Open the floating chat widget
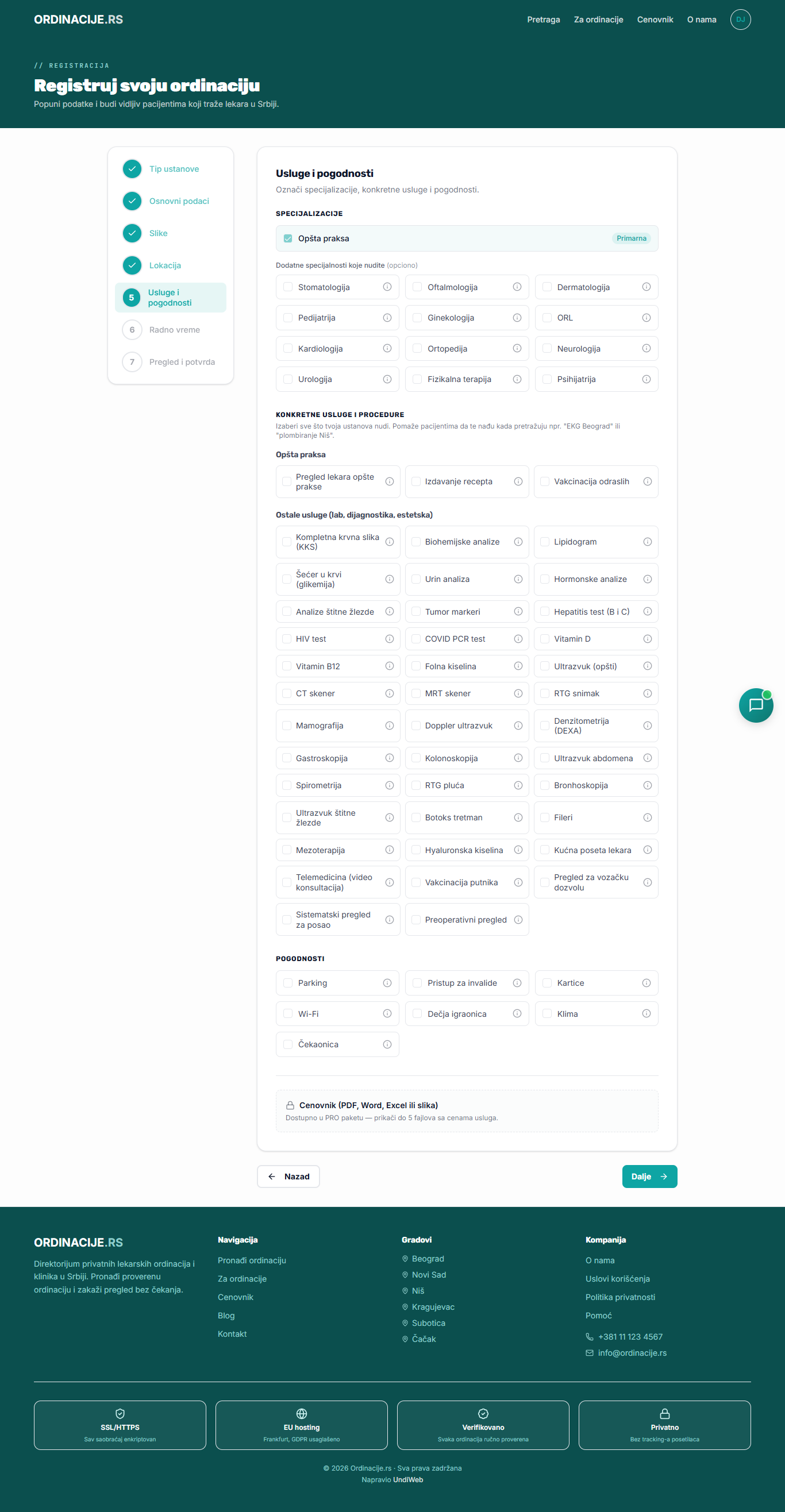Screen dimensions: 785x1512 756,705
